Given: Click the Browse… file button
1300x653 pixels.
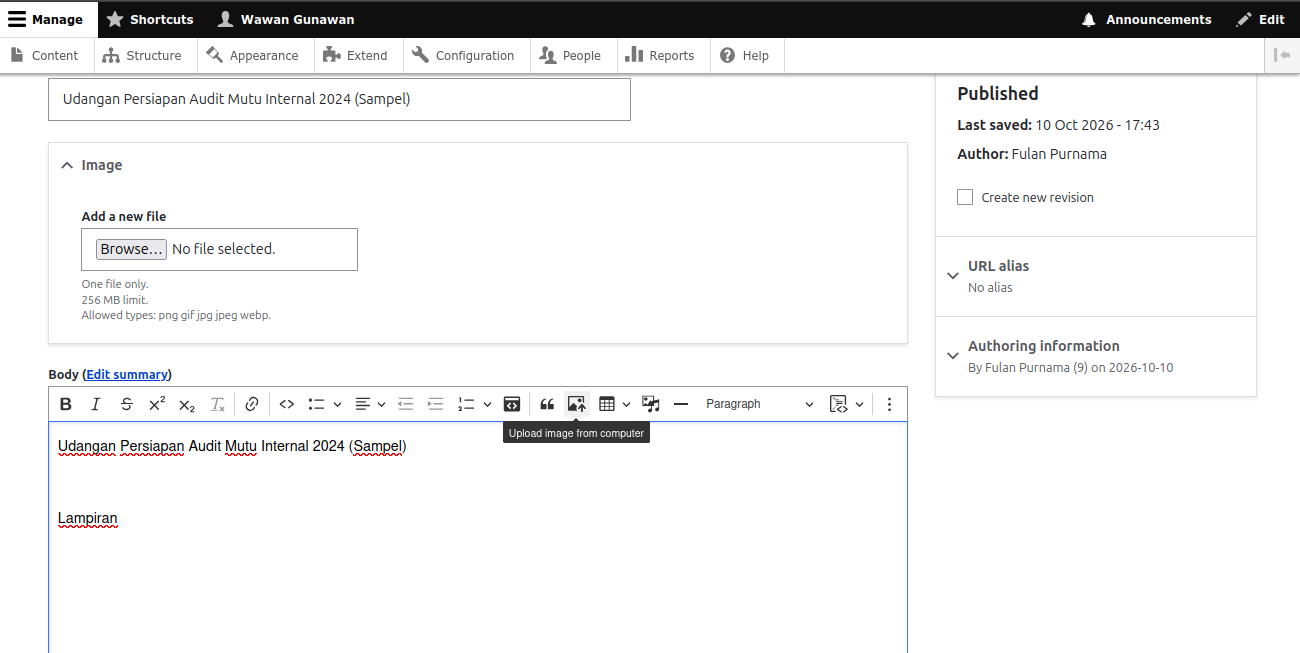Looking at the screenshot, I should [x=131, y=249].
